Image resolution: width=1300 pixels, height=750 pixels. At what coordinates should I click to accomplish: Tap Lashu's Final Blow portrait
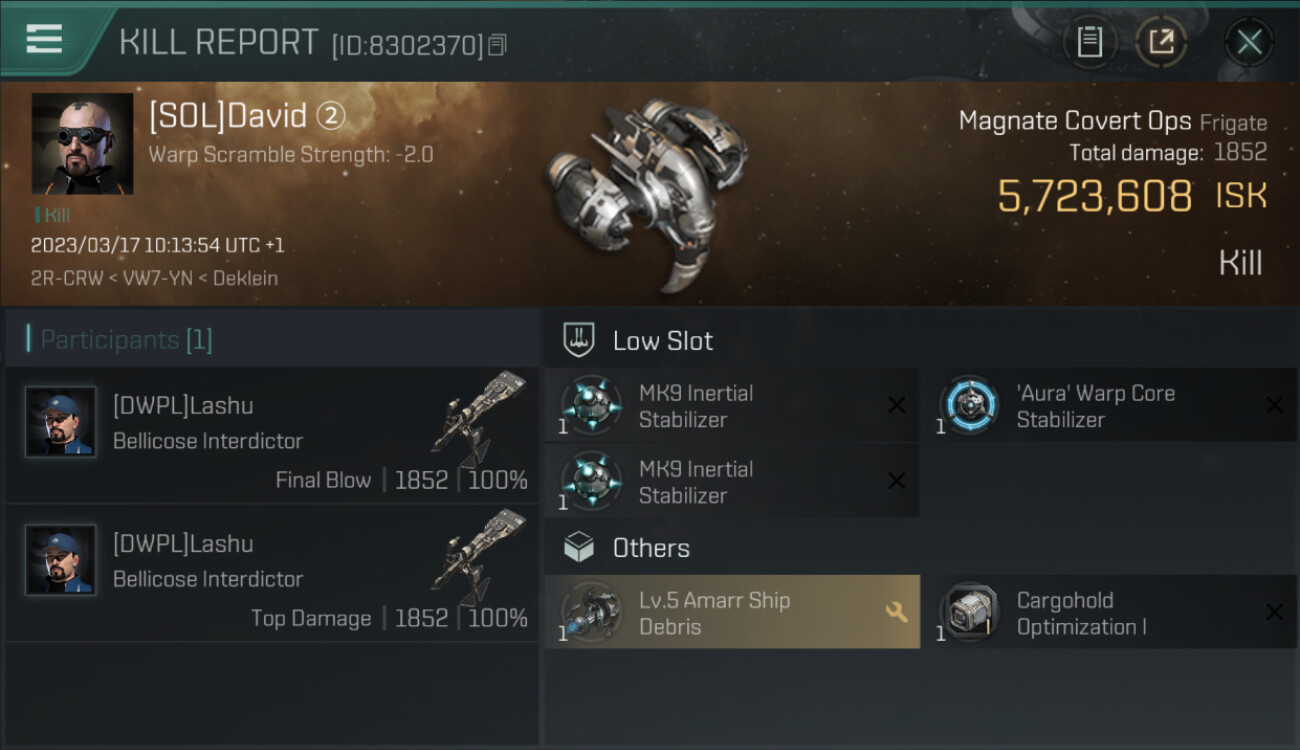click(61, 422)
